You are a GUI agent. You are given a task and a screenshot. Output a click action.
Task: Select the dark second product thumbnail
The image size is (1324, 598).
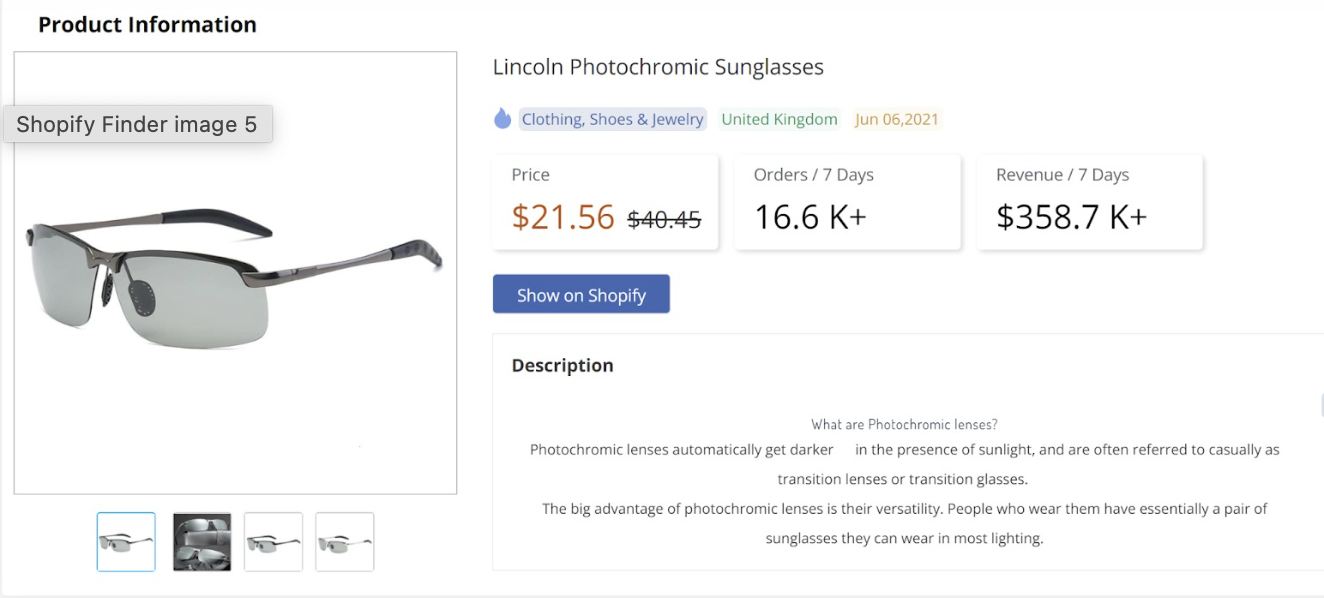coord(200,541)
